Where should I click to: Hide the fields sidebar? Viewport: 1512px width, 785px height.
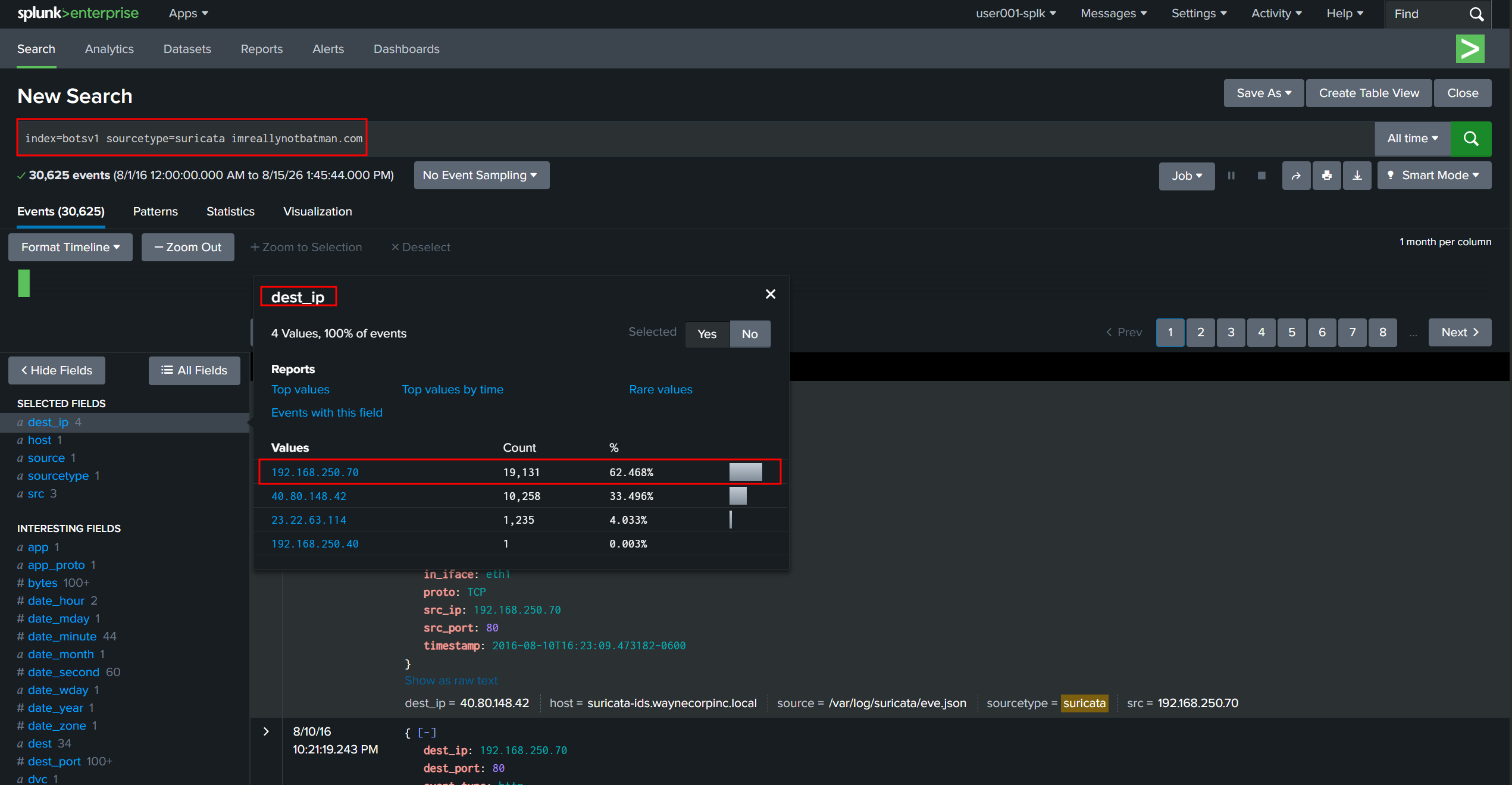click(x=57, y=370)
